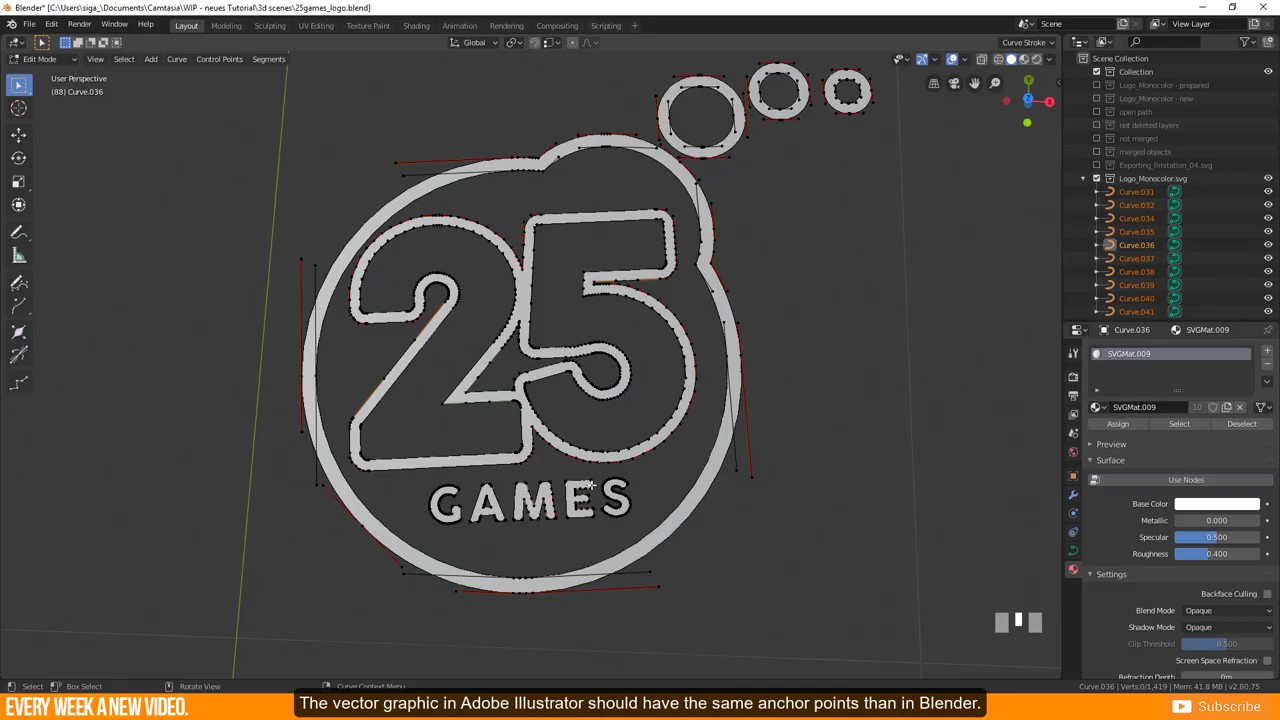Screen dimensions: 1280x720
Task: Open the Scene properties tab
Action: click(x=1073, y=433)
